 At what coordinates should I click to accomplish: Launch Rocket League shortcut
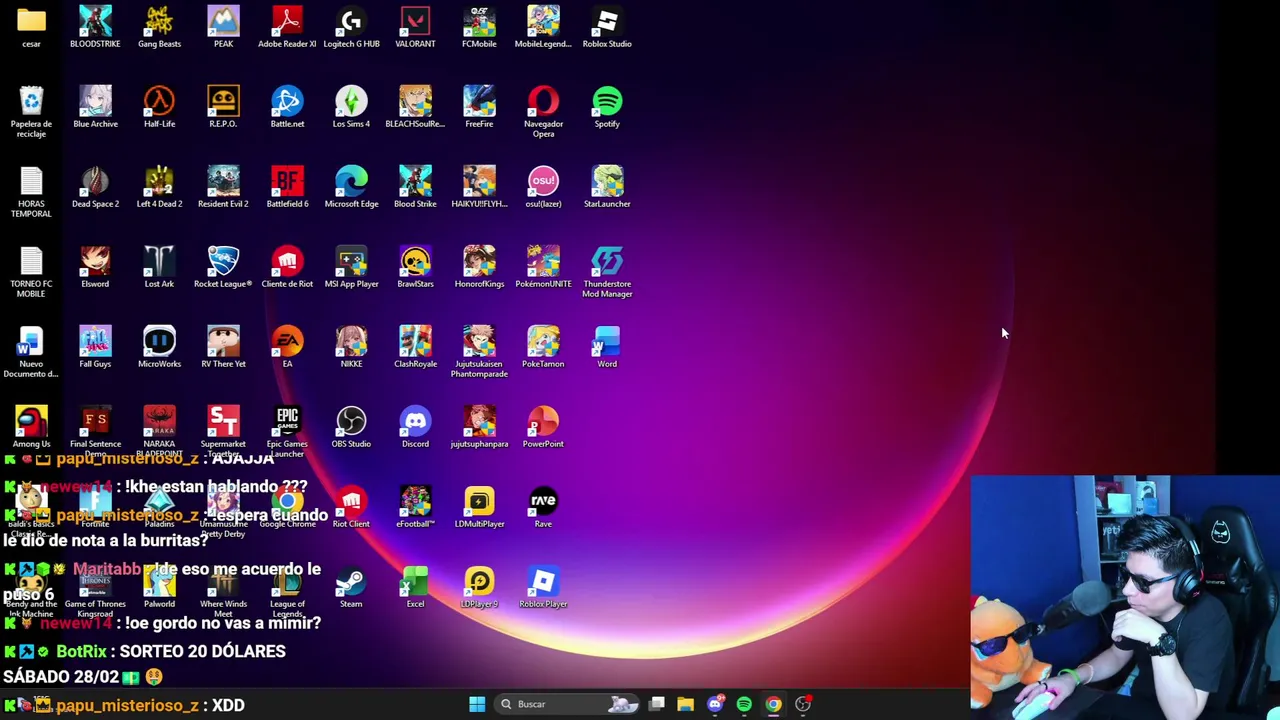[223, 267]
